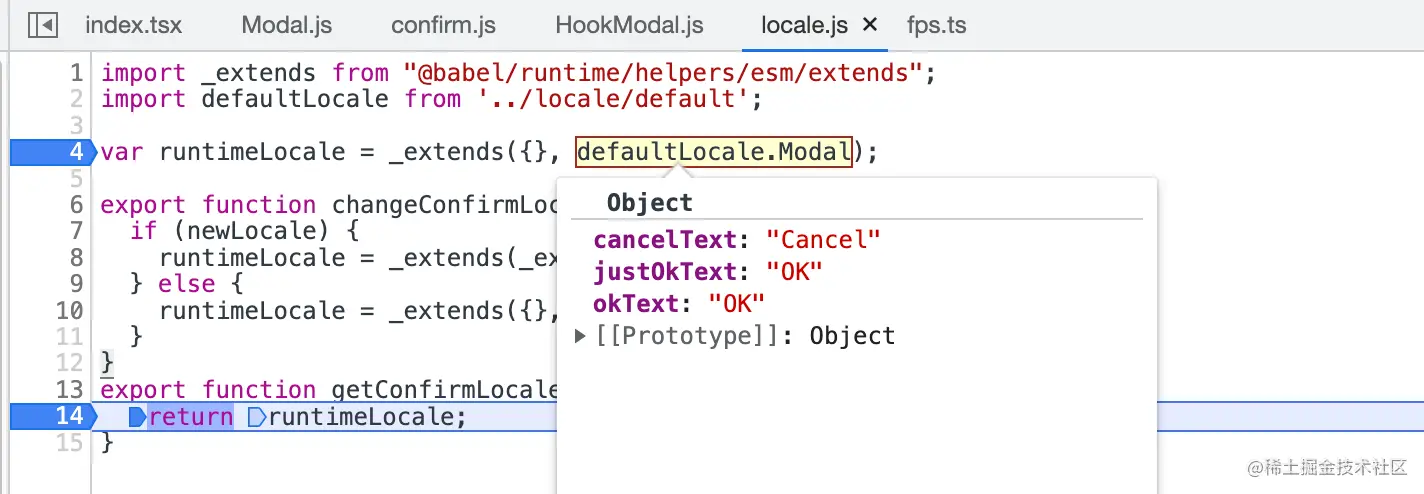This screenshot has width=1424, height=494.
Task: Click line number 1 in the gutter
Action: [x=76, y=73]
